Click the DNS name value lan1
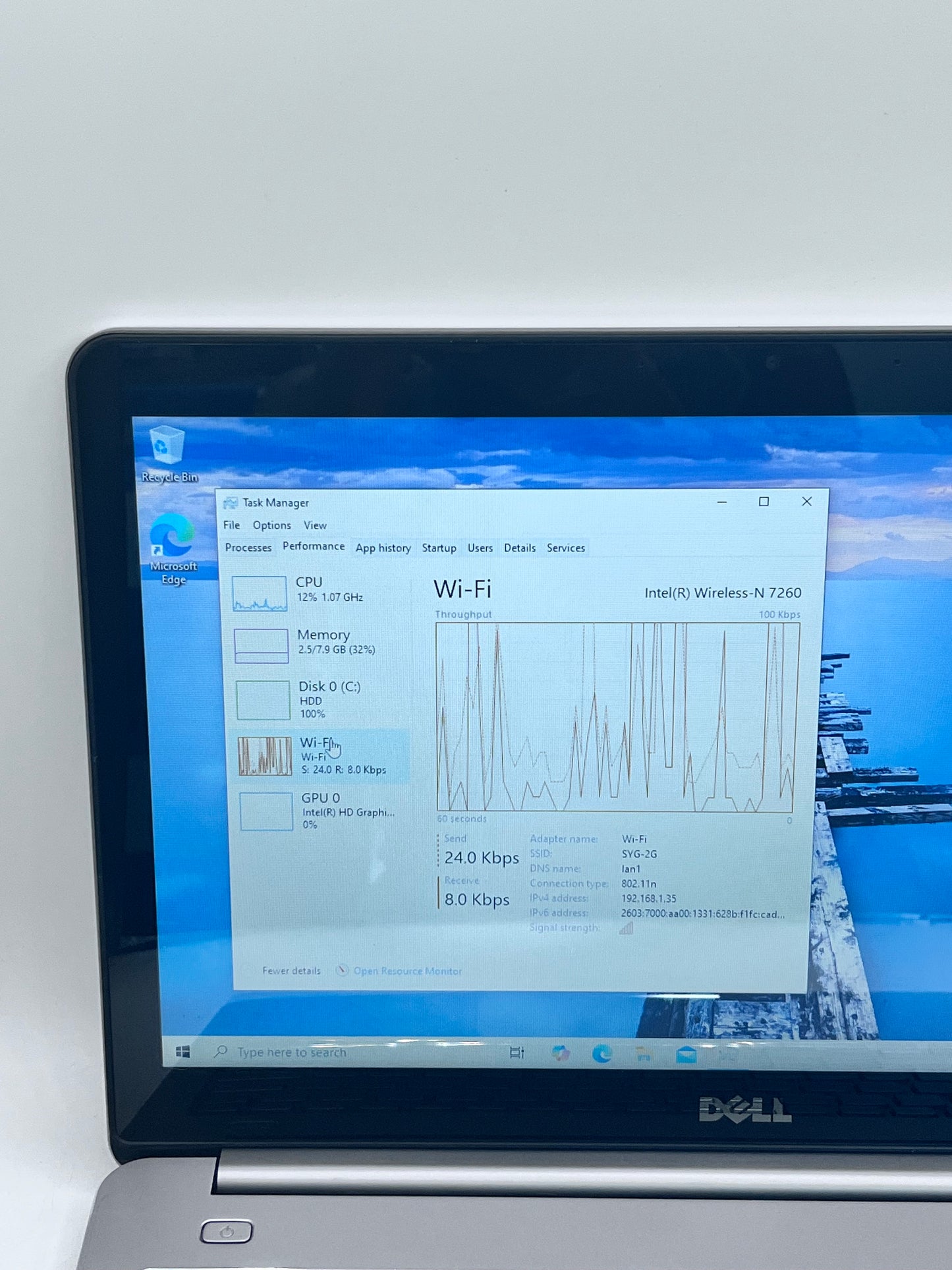This screenshot has height=1270, width=952. click(630, 869)
